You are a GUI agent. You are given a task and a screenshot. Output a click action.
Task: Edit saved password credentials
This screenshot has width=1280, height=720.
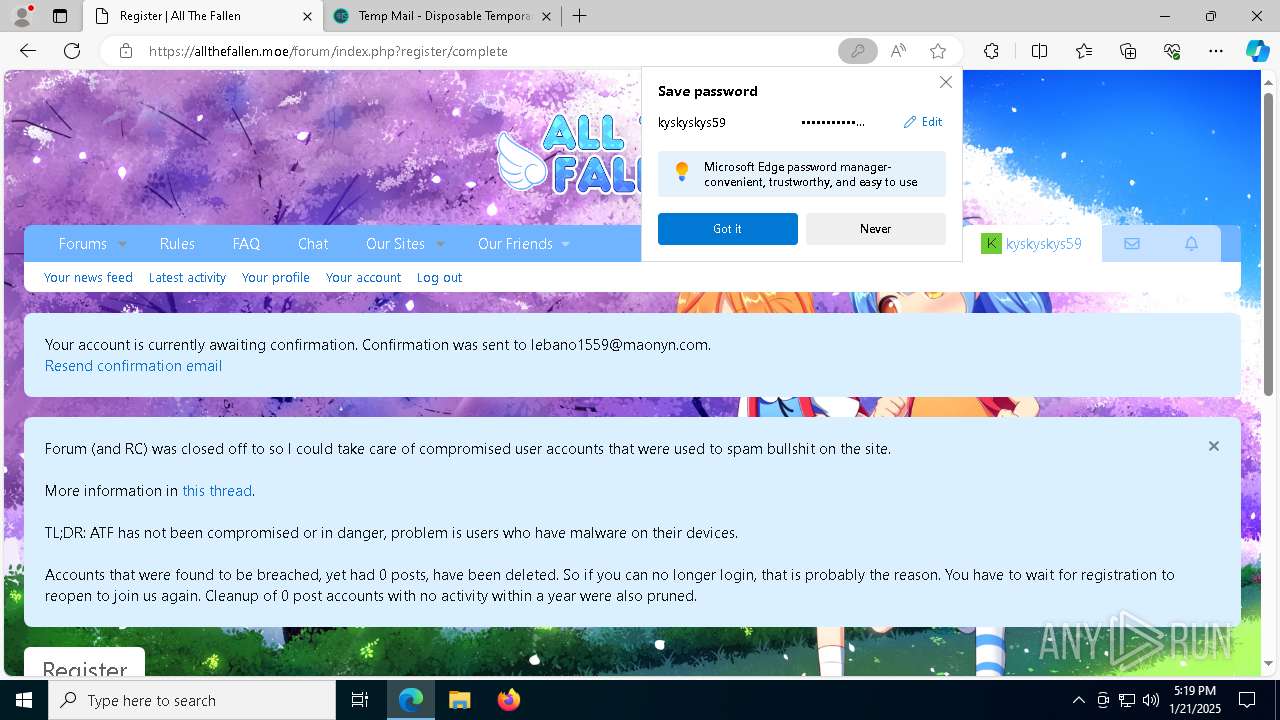[923, 122]
